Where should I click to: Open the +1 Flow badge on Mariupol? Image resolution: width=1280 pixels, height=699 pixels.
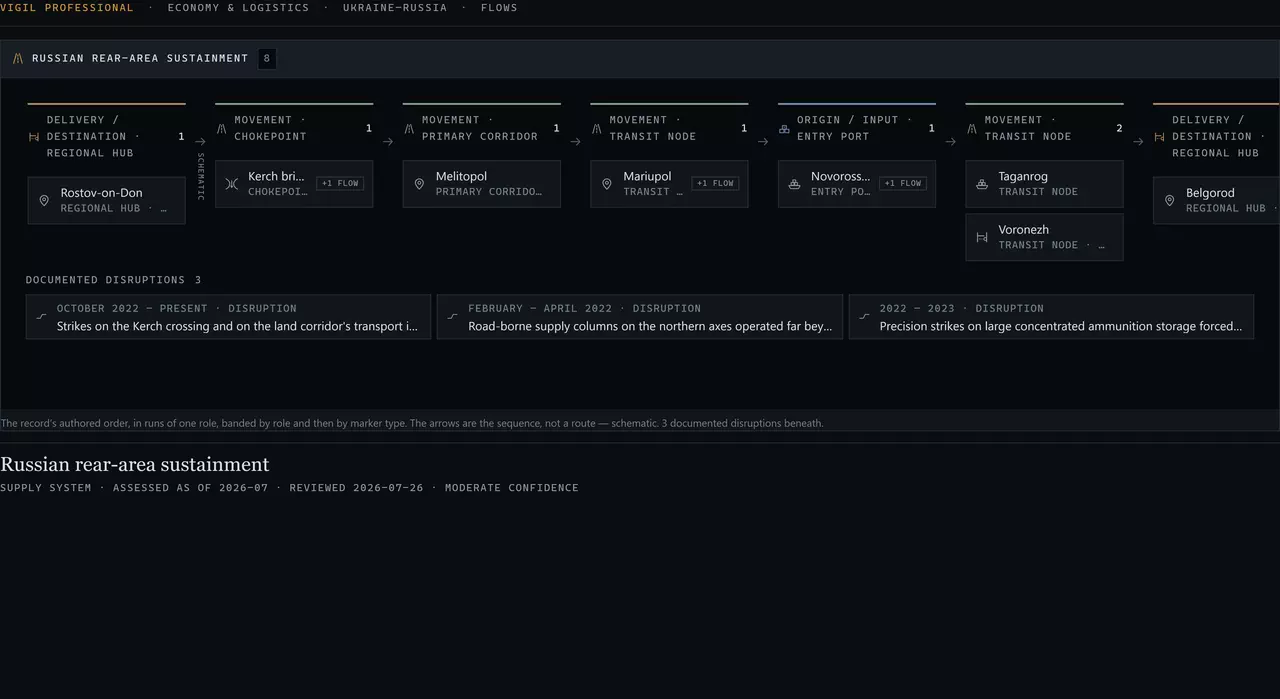click(x=716, y=184)
